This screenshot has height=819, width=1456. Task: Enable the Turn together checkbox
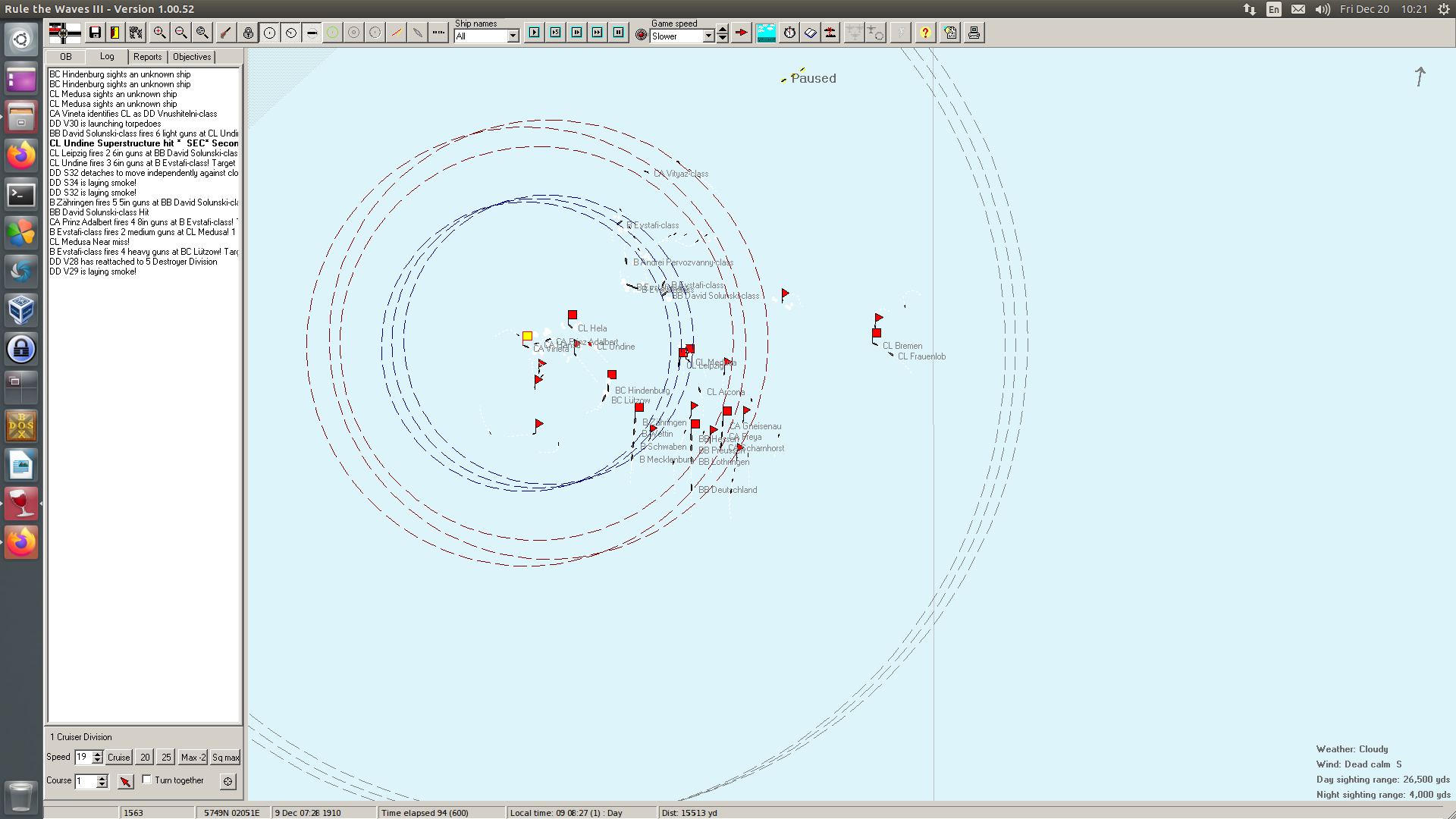coord(147,780)
